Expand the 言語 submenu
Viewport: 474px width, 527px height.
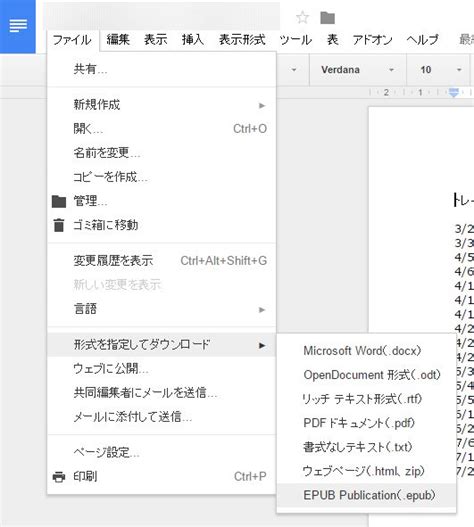pyautogui.click(x=162, y=309)
